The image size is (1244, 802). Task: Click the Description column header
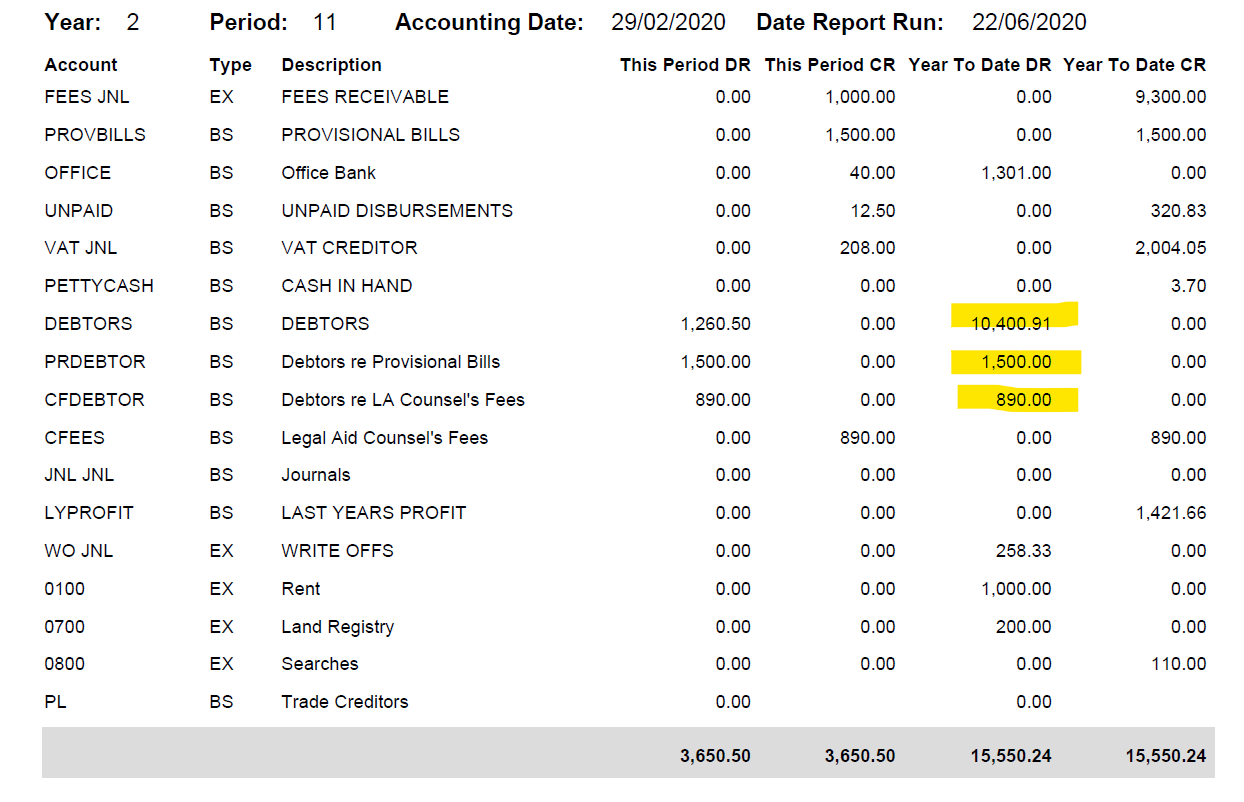[x=329, y=64]
